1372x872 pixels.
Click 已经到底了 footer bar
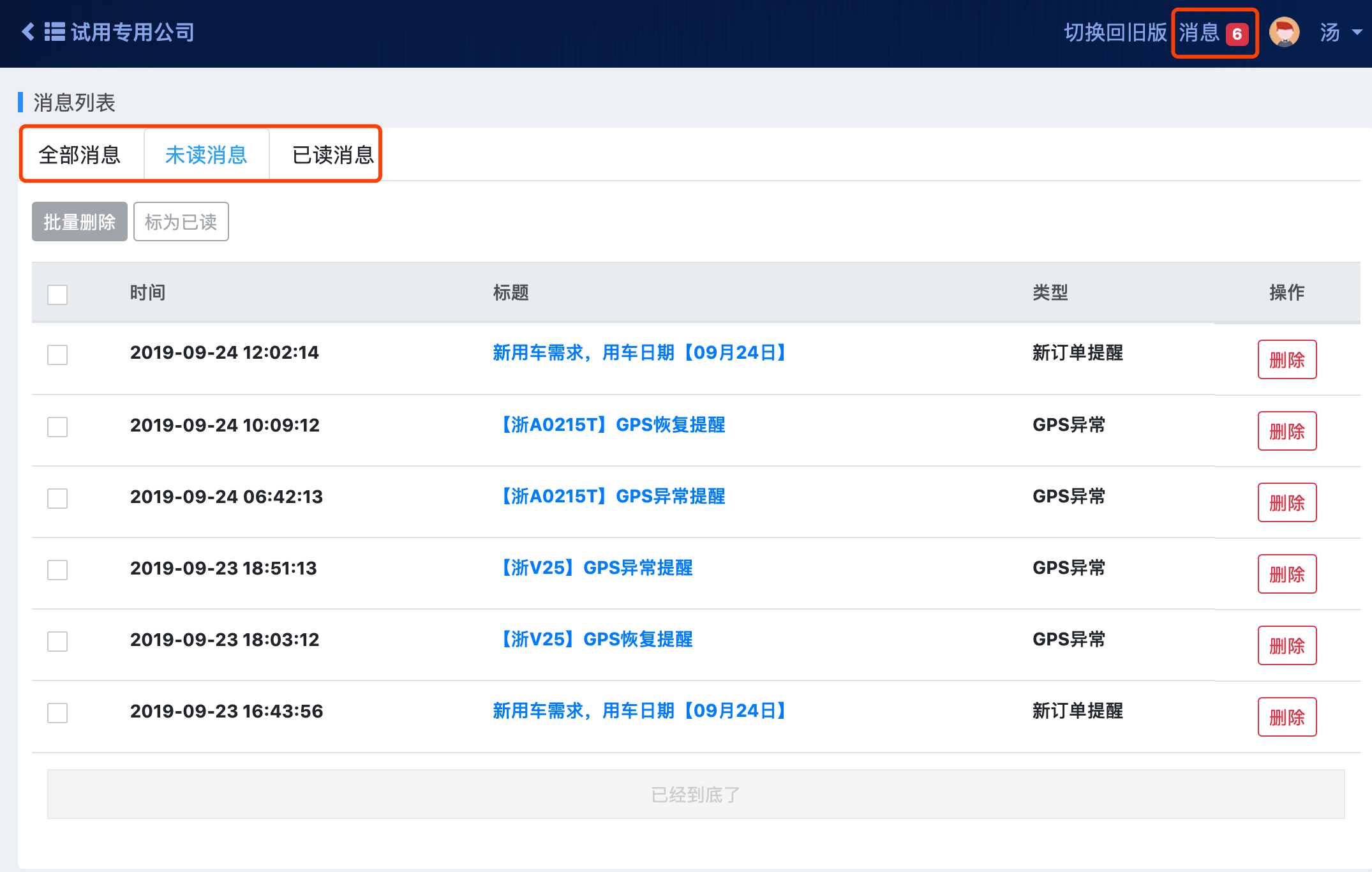point(696,794)
